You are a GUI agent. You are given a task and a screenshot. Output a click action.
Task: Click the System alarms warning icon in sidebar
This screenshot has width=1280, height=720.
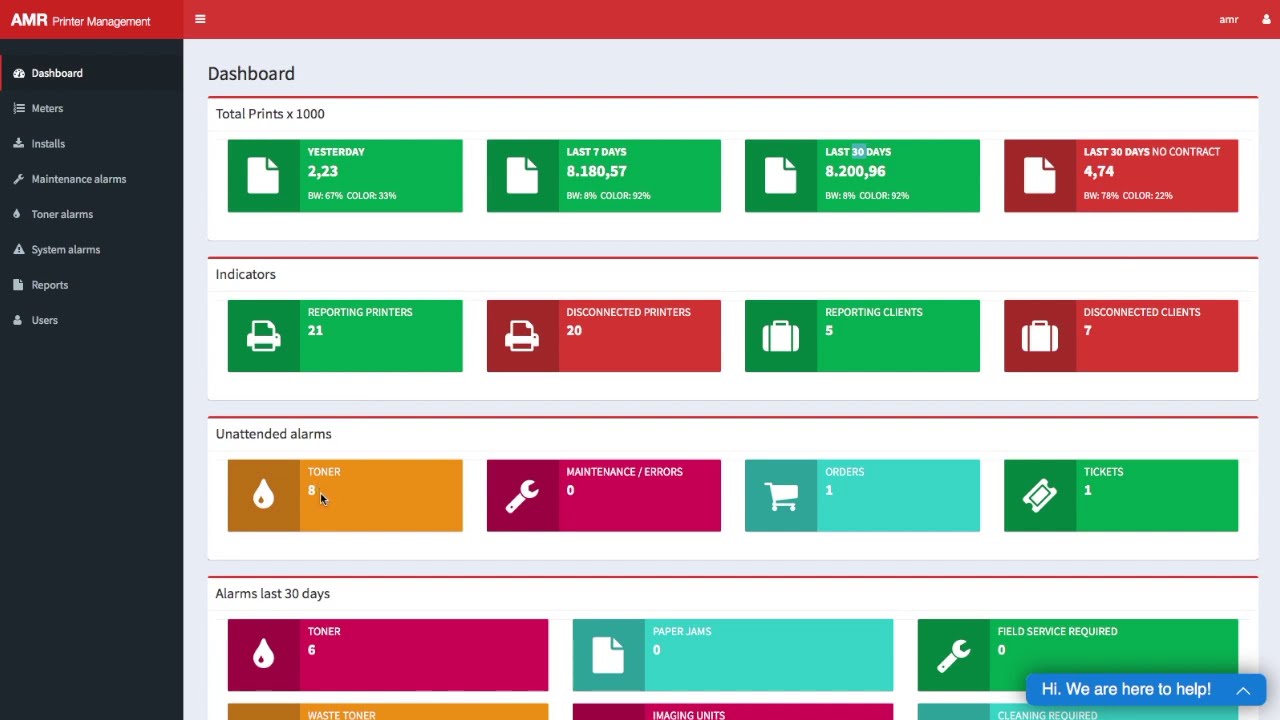[x=19, y=250]
